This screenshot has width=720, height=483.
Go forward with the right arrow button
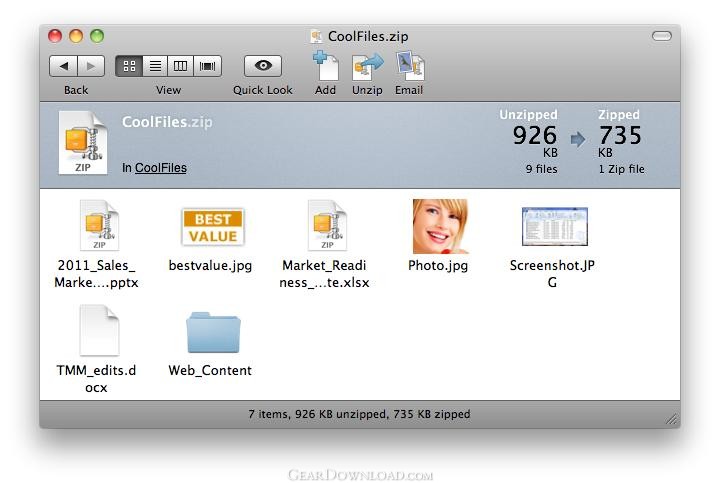click(91, 66)
